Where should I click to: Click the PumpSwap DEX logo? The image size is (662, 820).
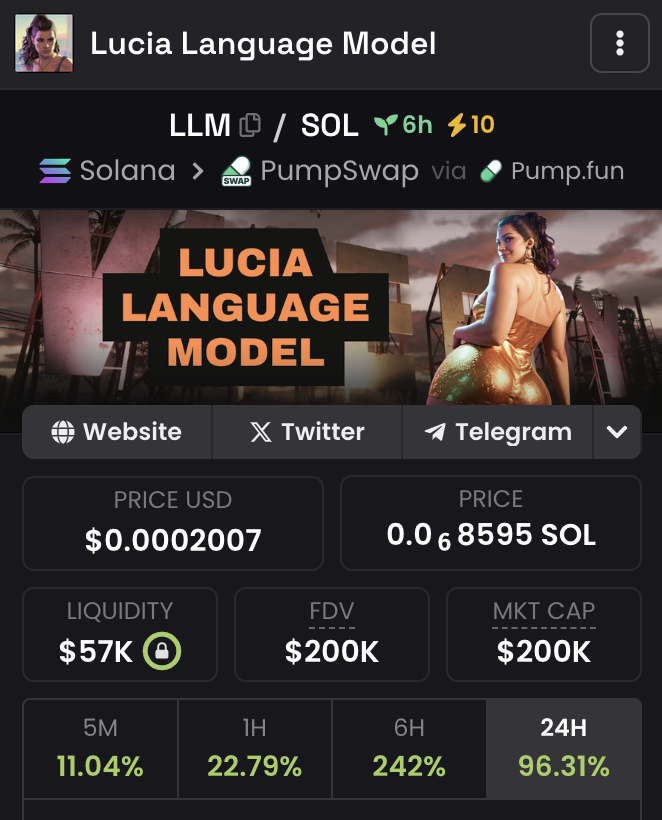[236, 171]
